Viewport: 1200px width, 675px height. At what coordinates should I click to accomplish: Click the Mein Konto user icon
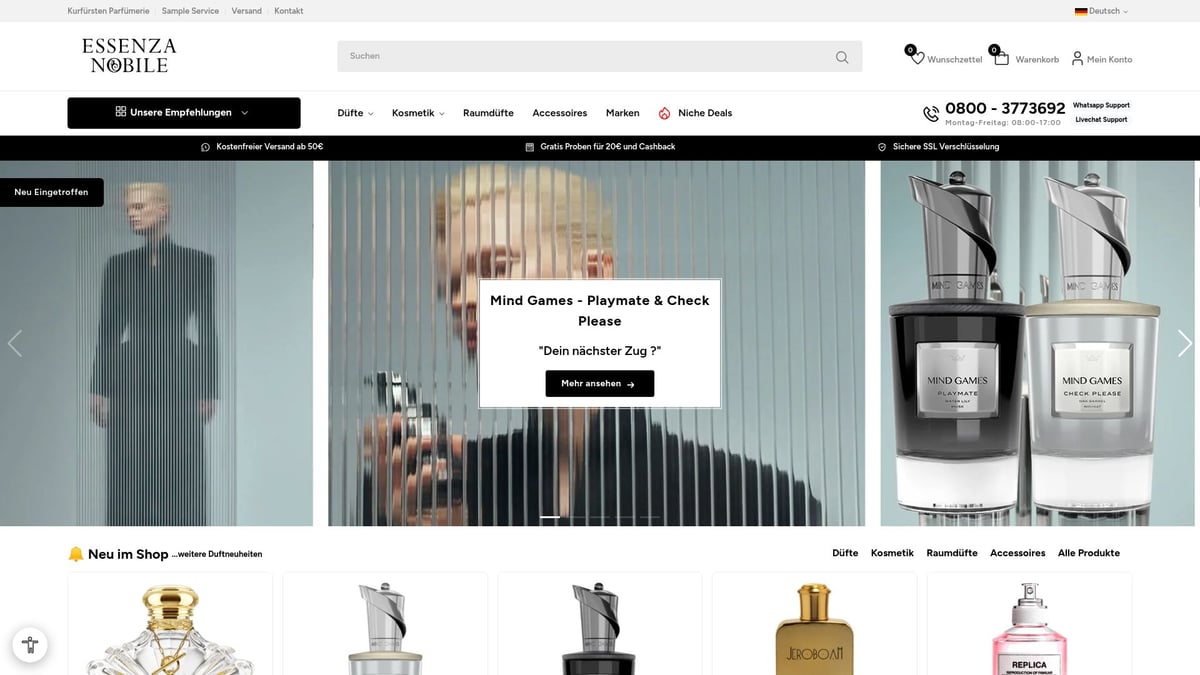1077,58
